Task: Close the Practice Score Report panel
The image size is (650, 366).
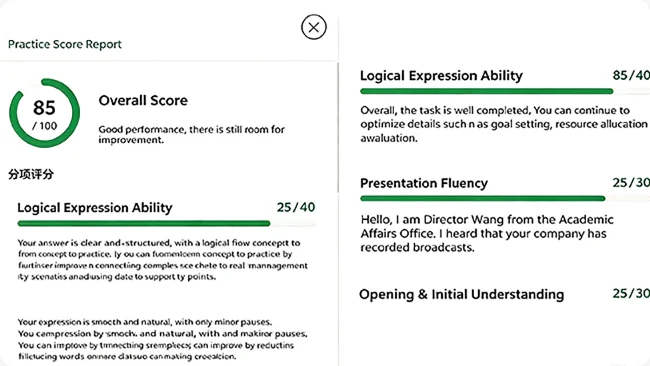Action: [314, 27]
